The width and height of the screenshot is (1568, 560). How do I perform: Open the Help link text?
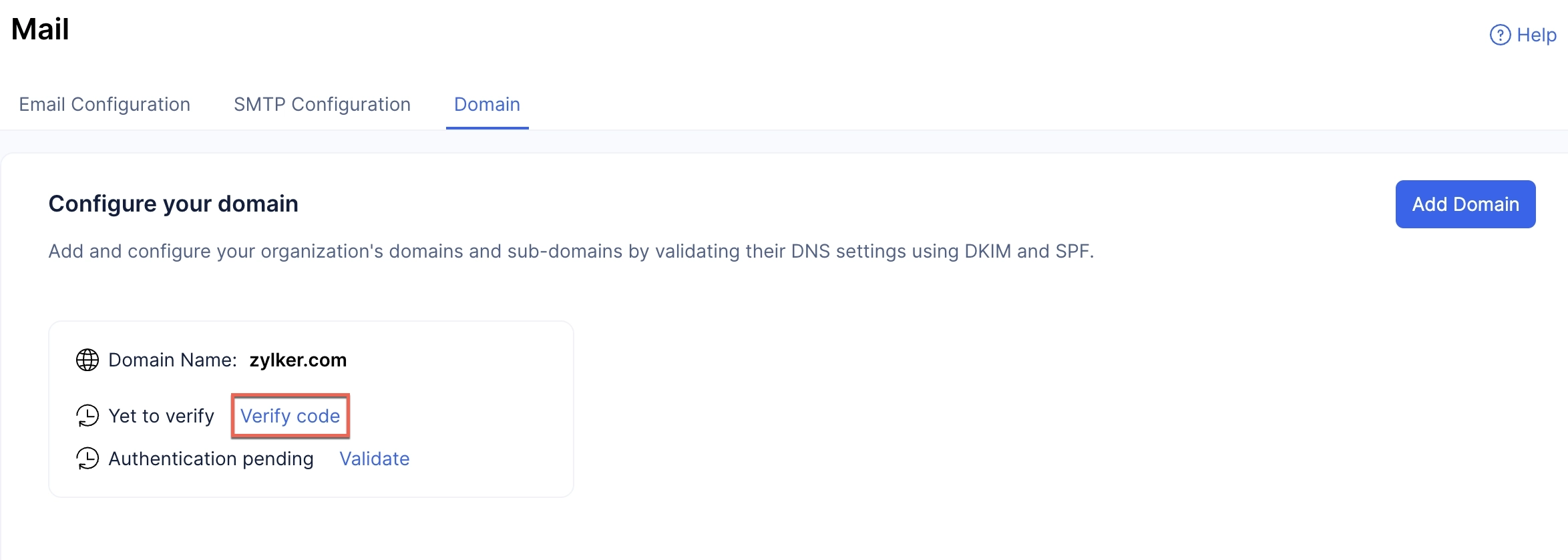[x=1537, y=35]
